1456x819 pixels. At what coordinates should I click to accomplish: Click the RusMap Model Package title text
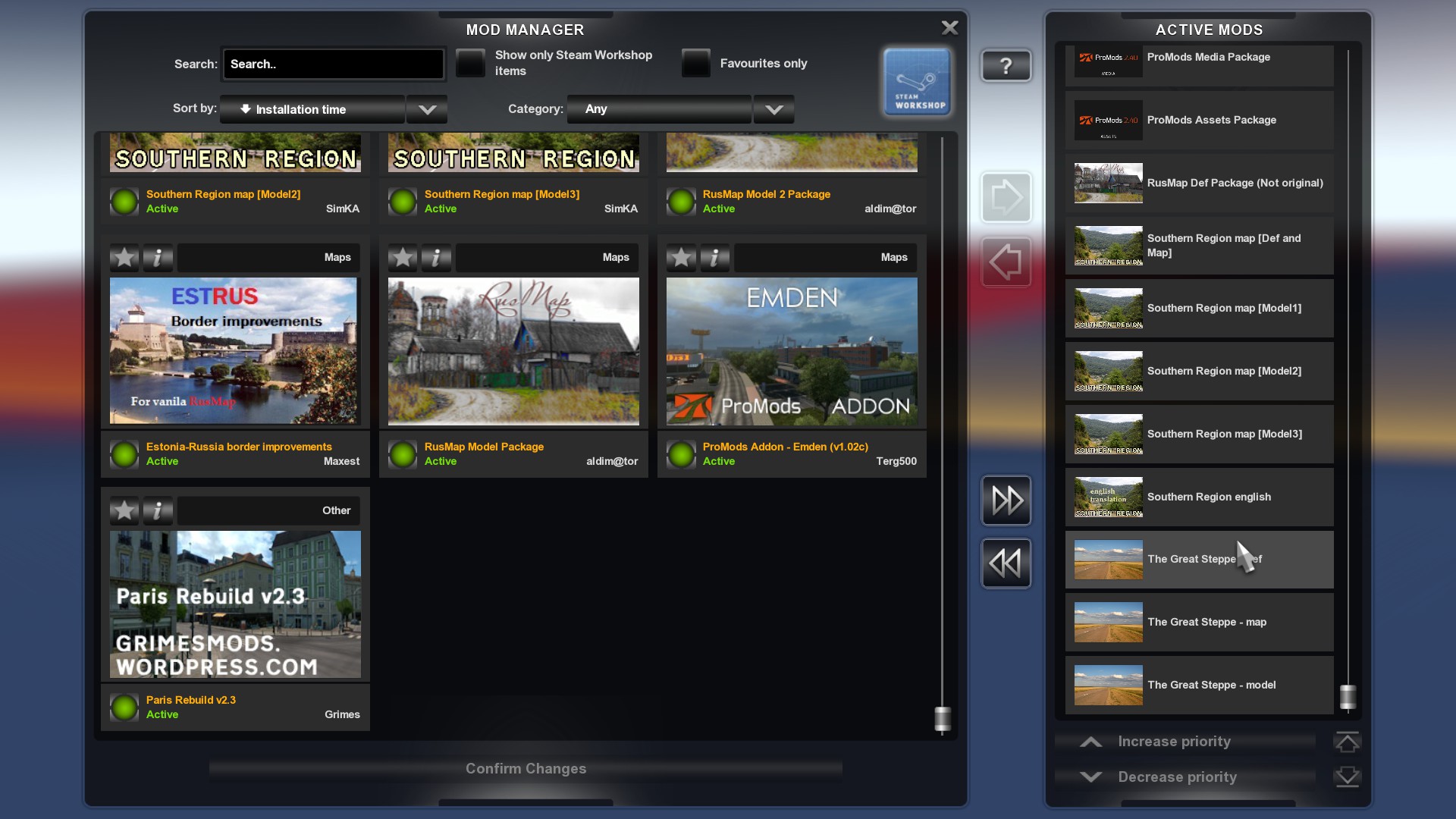click(484, 447)
